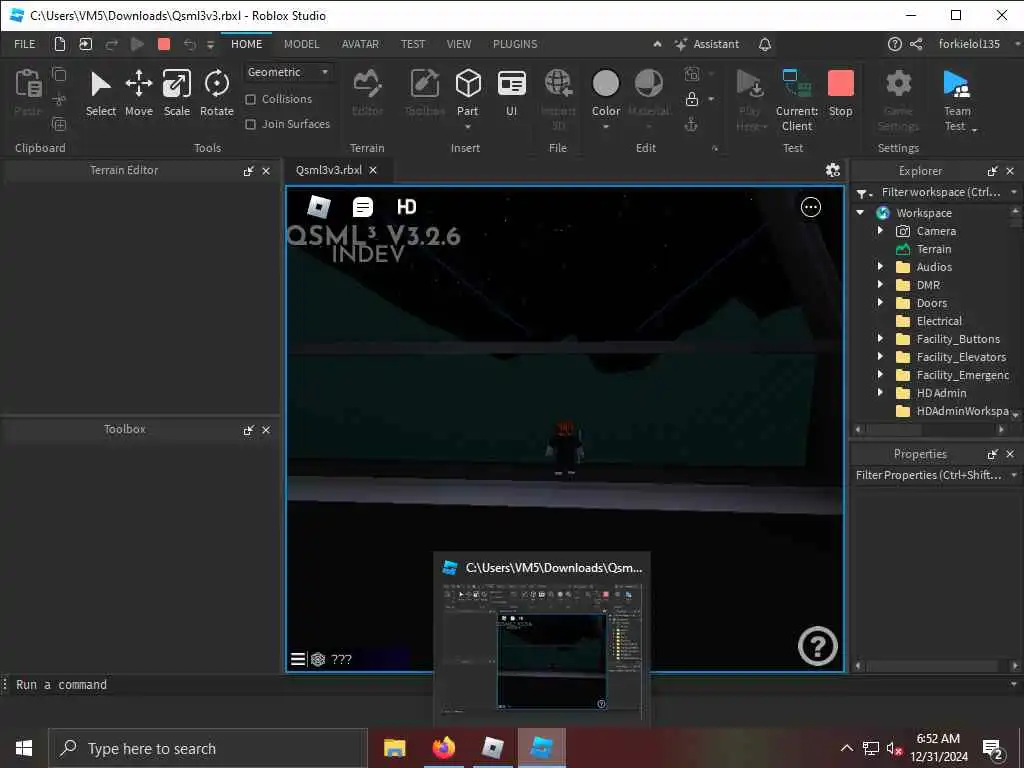Open the three-dot menu in viewport
This screenshot has height=768, width=1024.
(x=810, y=207)
